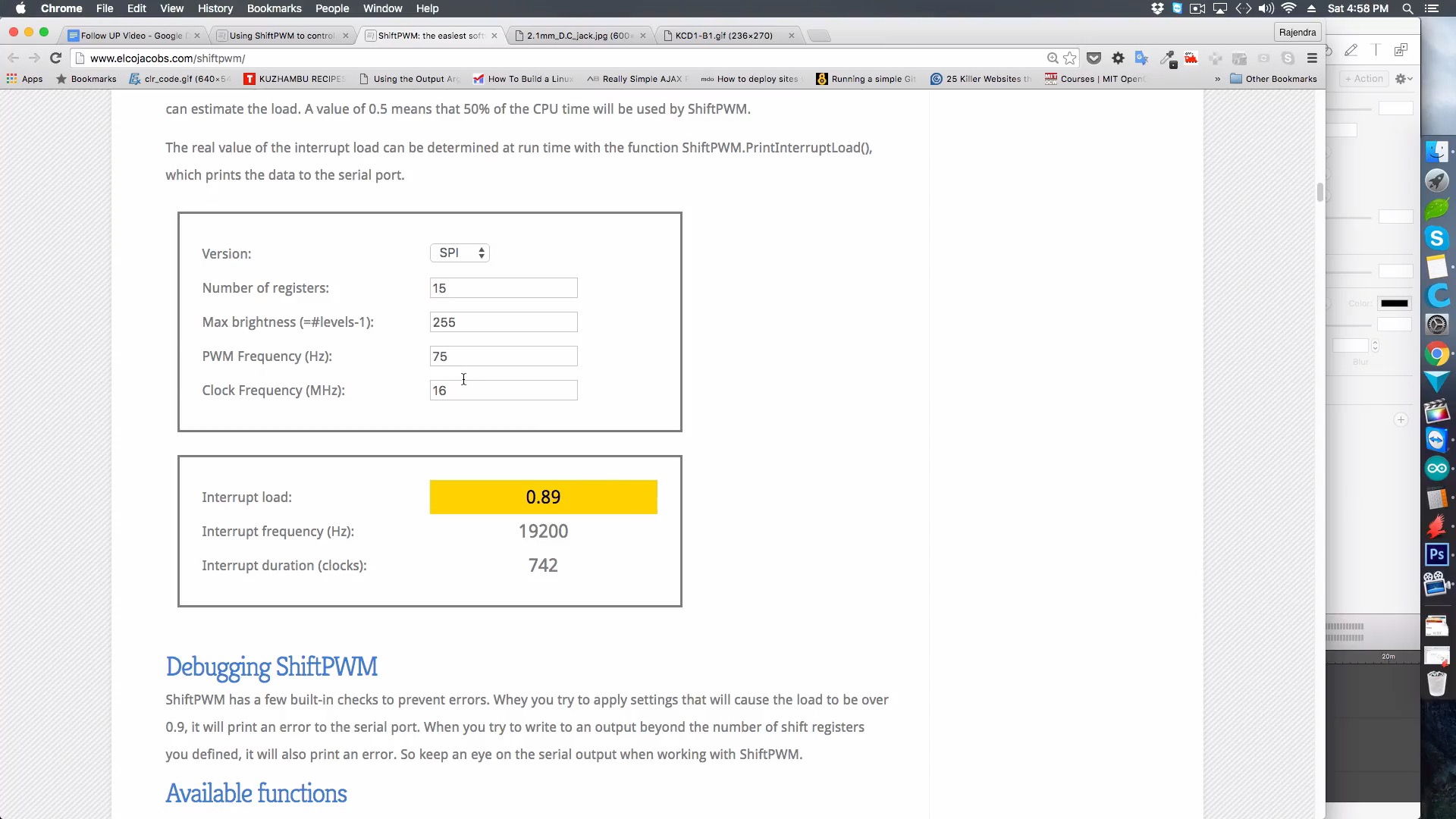Click the Pocket extension icon
The width and height of the screenshot is (1456, 819).
tap(1094, 58)
